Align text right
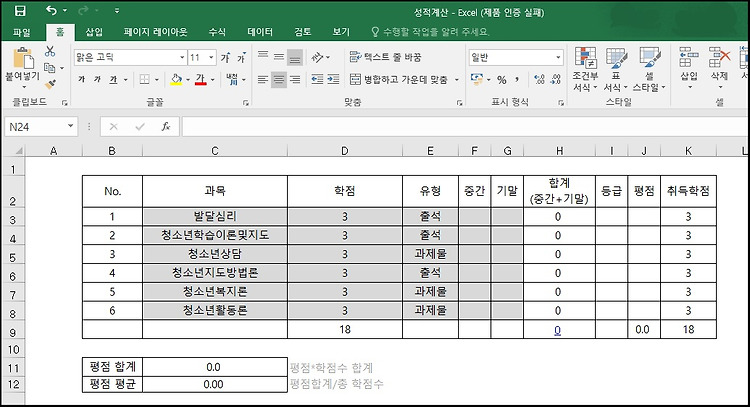750x407 pixels. [295, 79]
